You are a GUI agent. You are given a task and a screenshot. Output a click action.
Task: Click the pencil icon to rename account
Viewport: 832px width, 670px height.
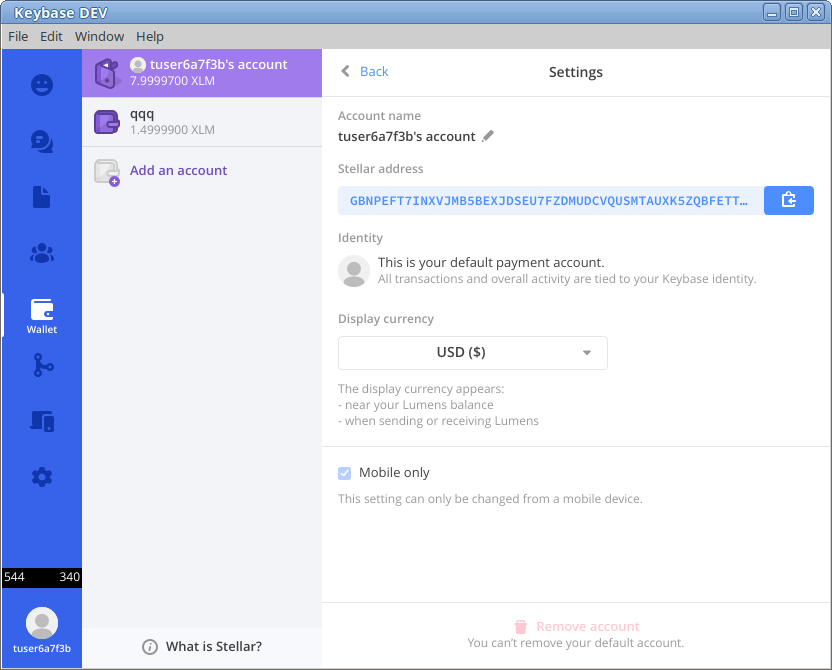point(488,136)
